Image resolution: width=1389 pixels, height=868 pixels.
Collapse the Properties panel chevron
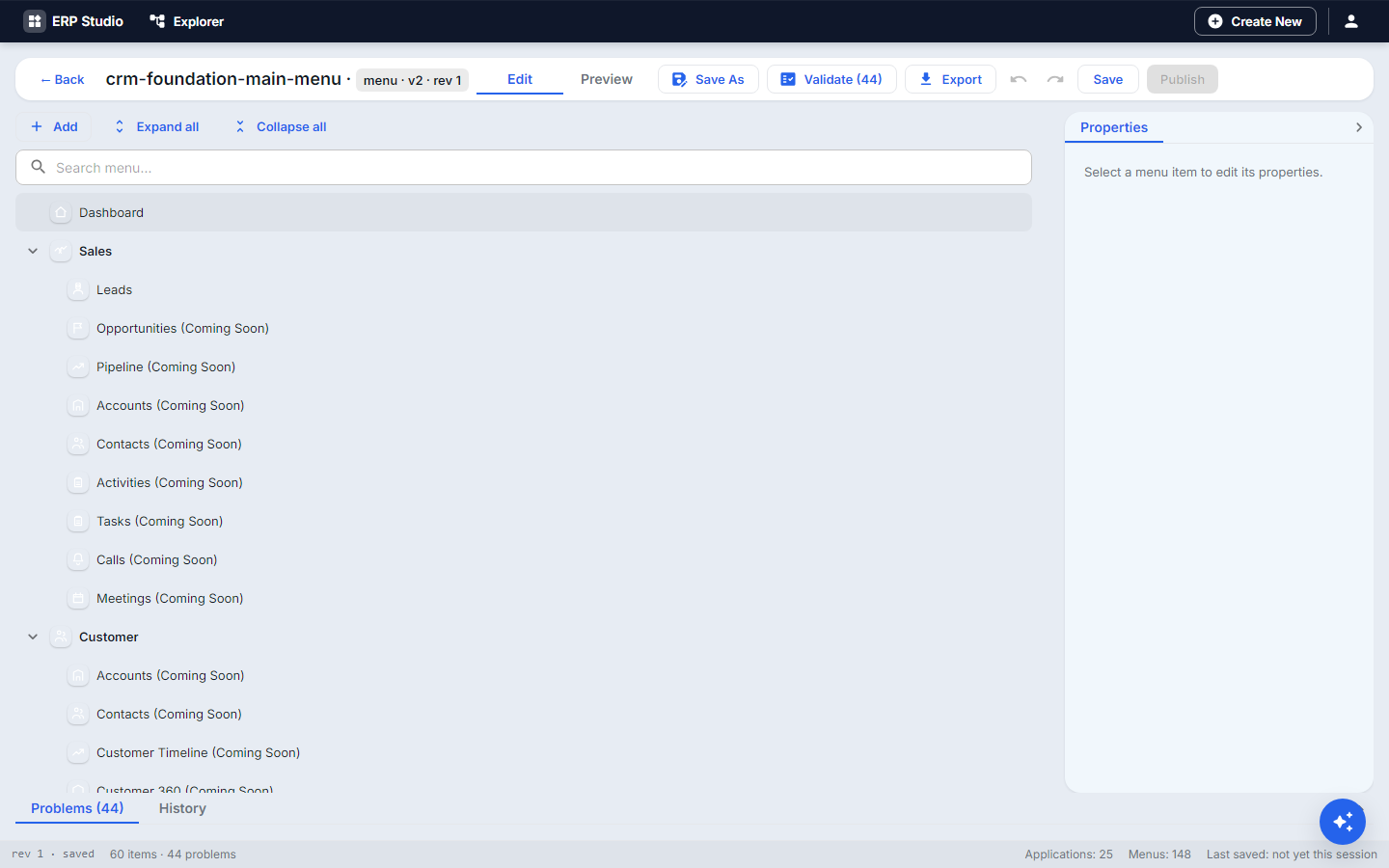[x=1359, y=127]
